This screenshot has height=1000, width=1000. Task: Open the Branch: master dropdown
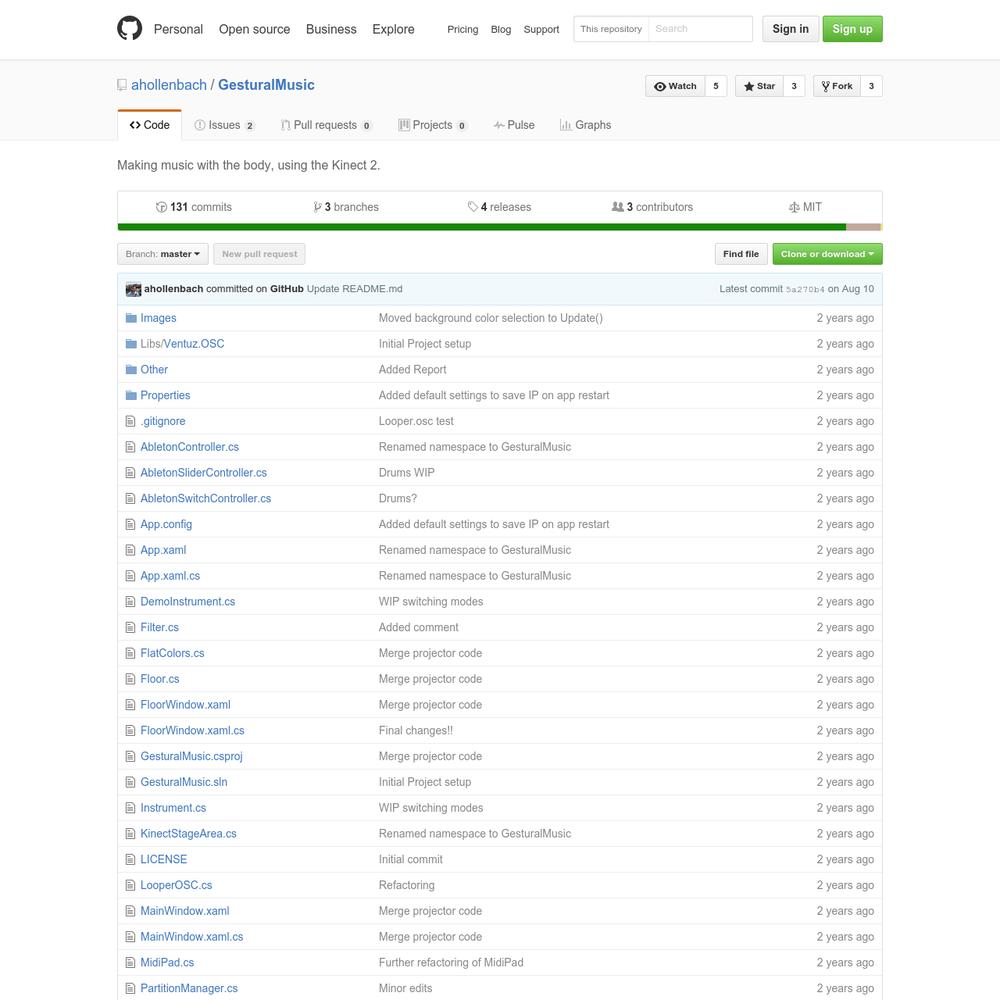[x=163, y=254]
